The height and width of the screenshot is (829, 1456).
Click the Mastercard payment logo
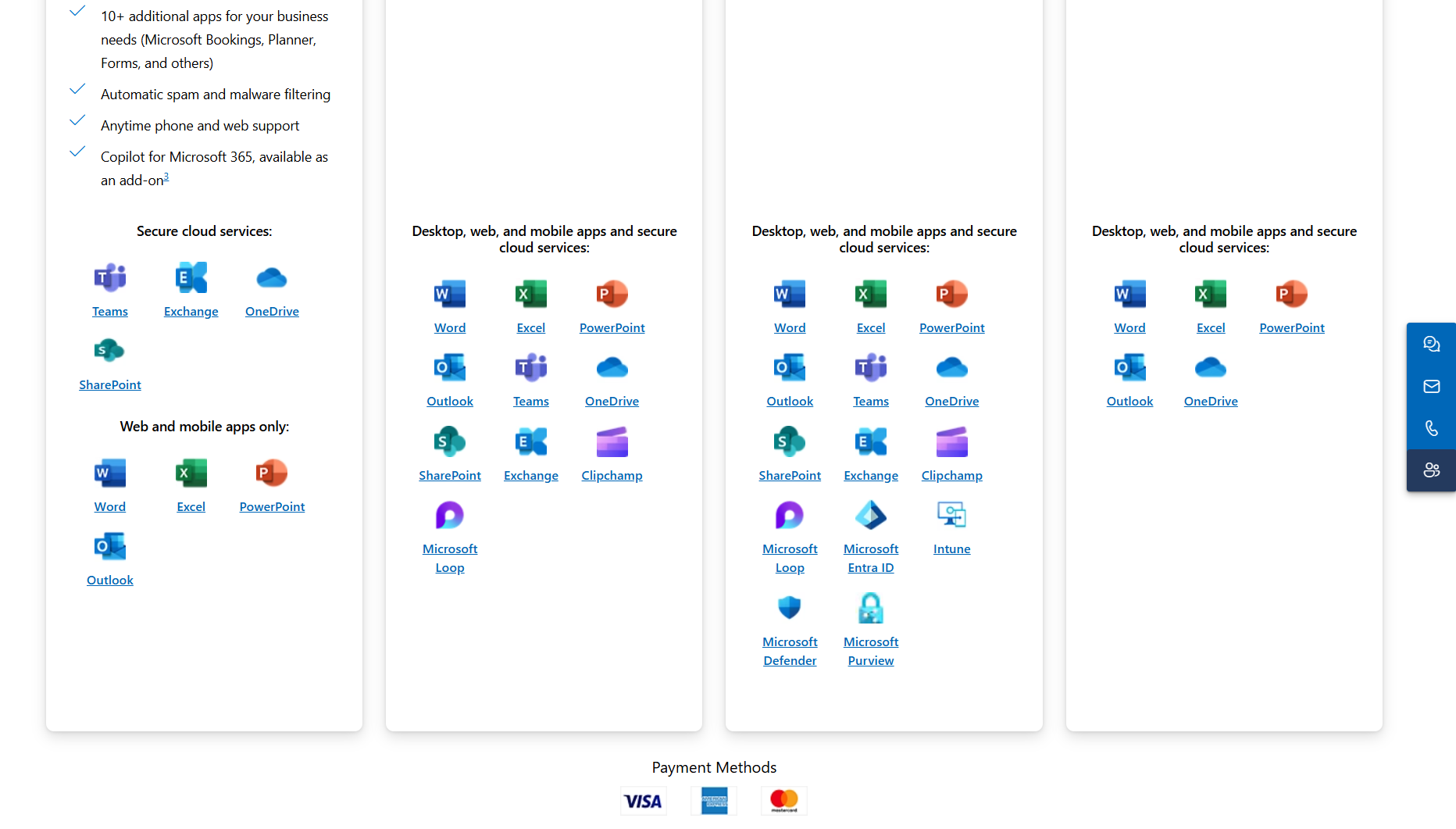click(783, 801)
